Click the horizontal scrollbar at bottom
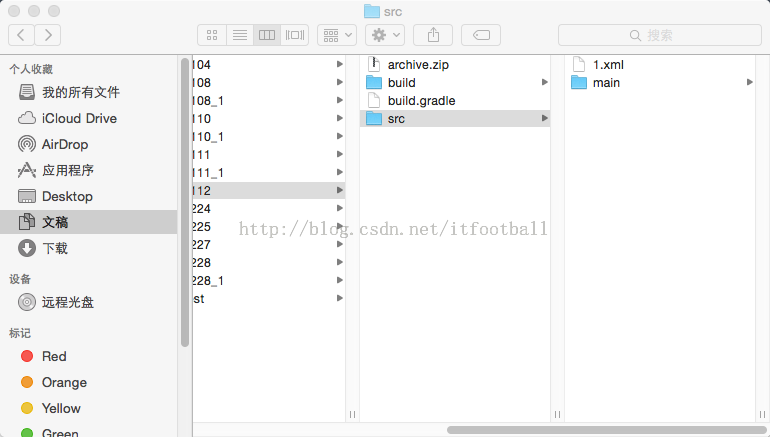 (600, 430)
